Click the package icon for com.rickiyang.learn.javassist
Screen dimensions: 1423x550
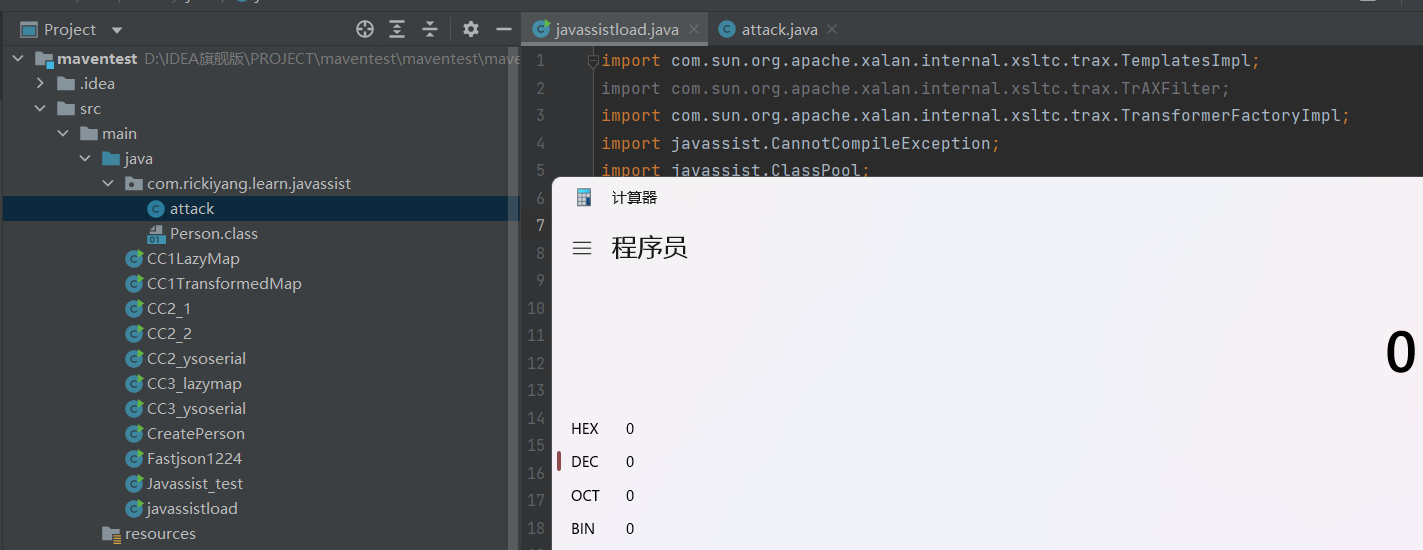click(x=133, y=184)
